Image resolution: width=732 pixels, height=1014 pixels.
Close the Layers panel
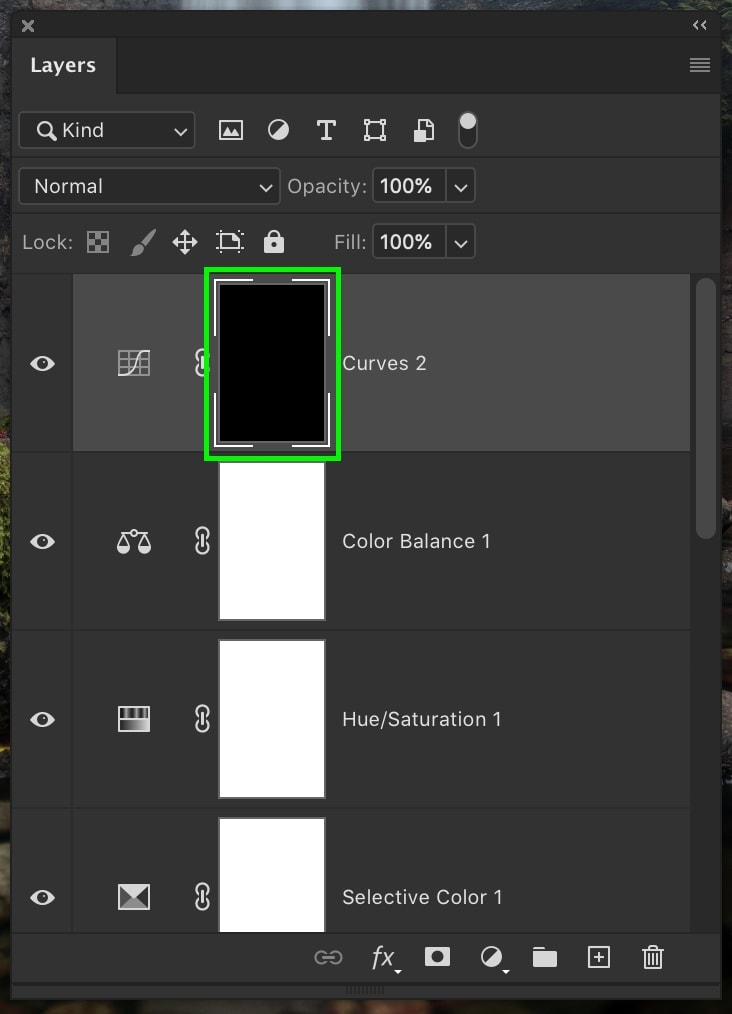click(x=28, y=26)
